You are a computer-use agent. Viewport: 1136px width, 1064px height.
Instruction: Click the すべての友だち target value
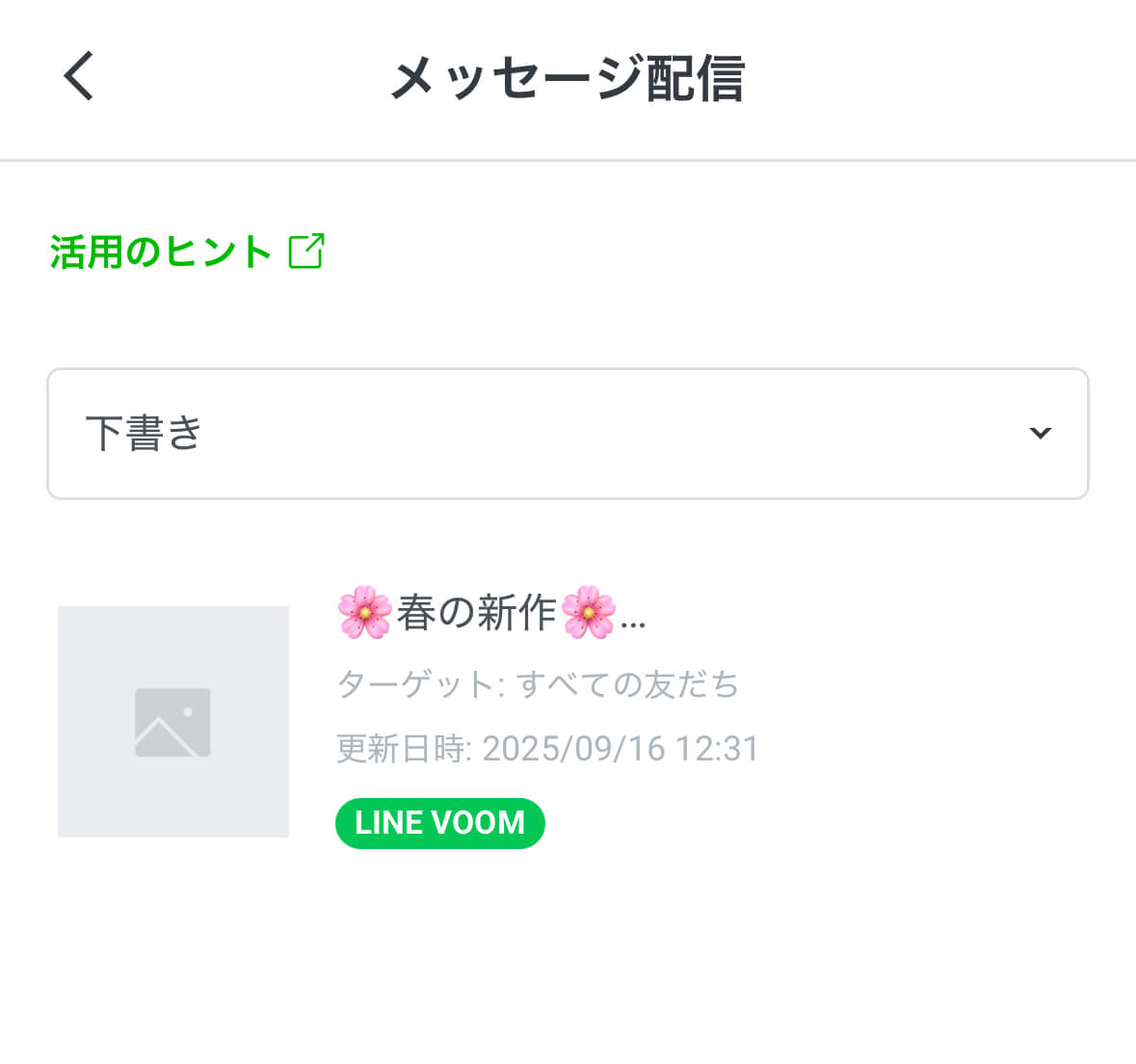click(627, 684)
